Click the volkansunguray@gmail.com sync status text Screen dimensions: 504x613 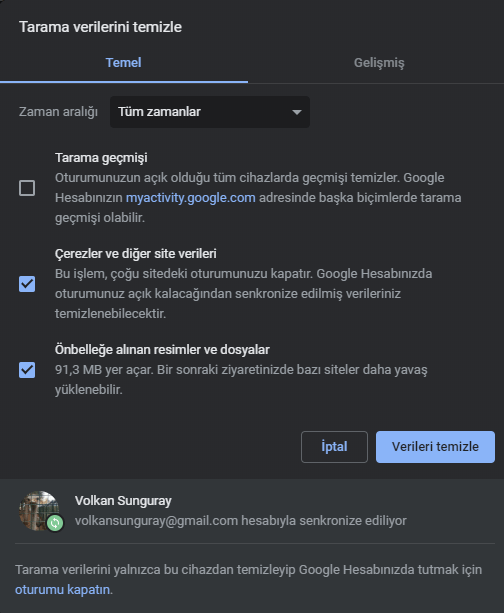pos(241,521)
